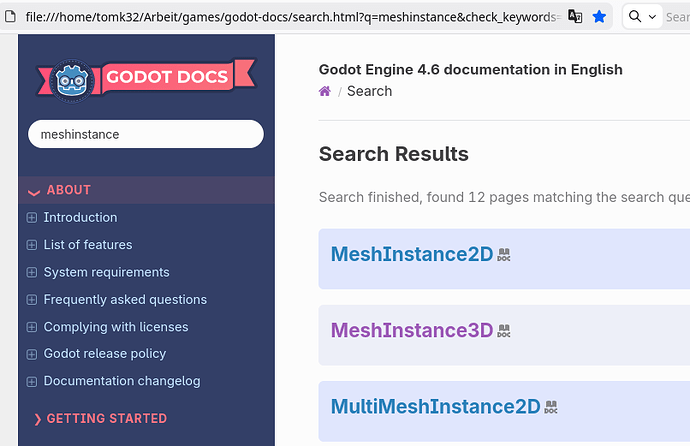This screenshot has width=690, height=446.
Task: Click the doc icon beside MeshInstance3D
Action: point(504,331)
